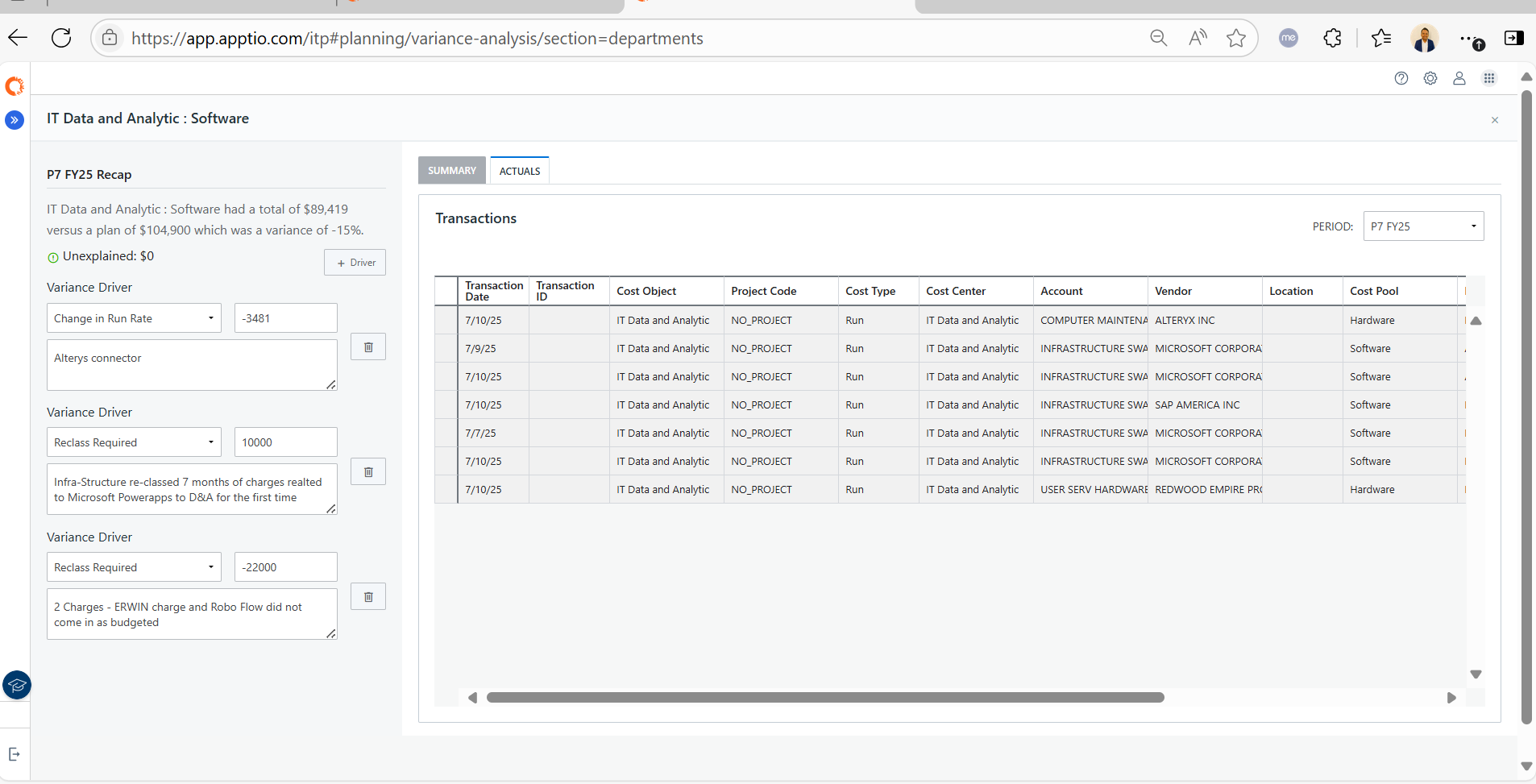Open the settings gear in app header
The height and width of the screenshot is (784, 1536).
[x=1430, y=78]
